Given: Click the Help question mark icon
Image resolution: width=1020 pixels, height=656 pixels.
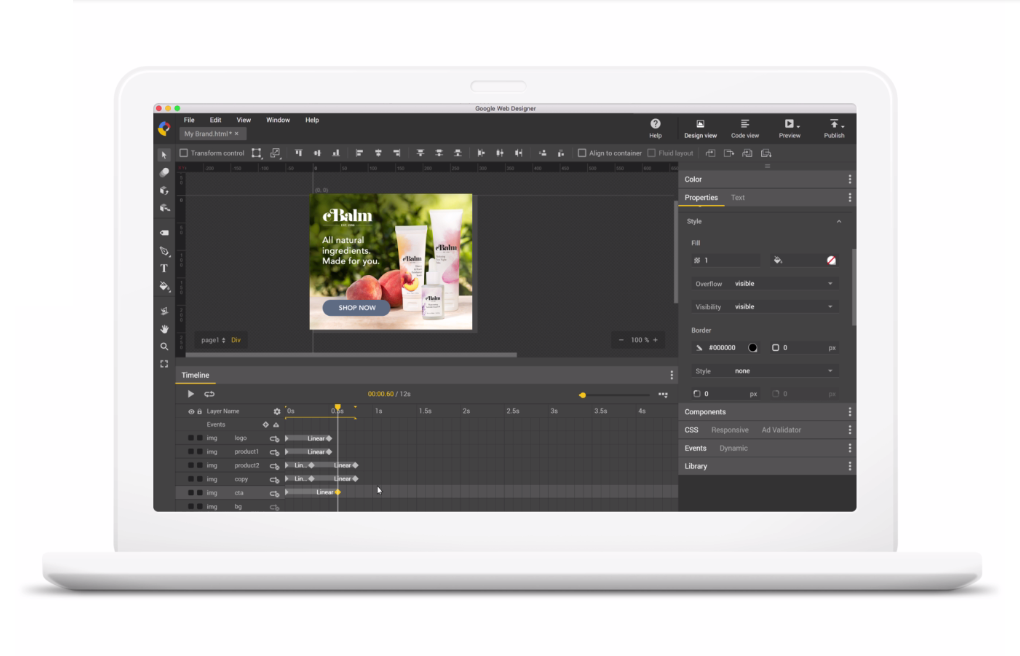Looking at the screenshot, I should (655, 124).
